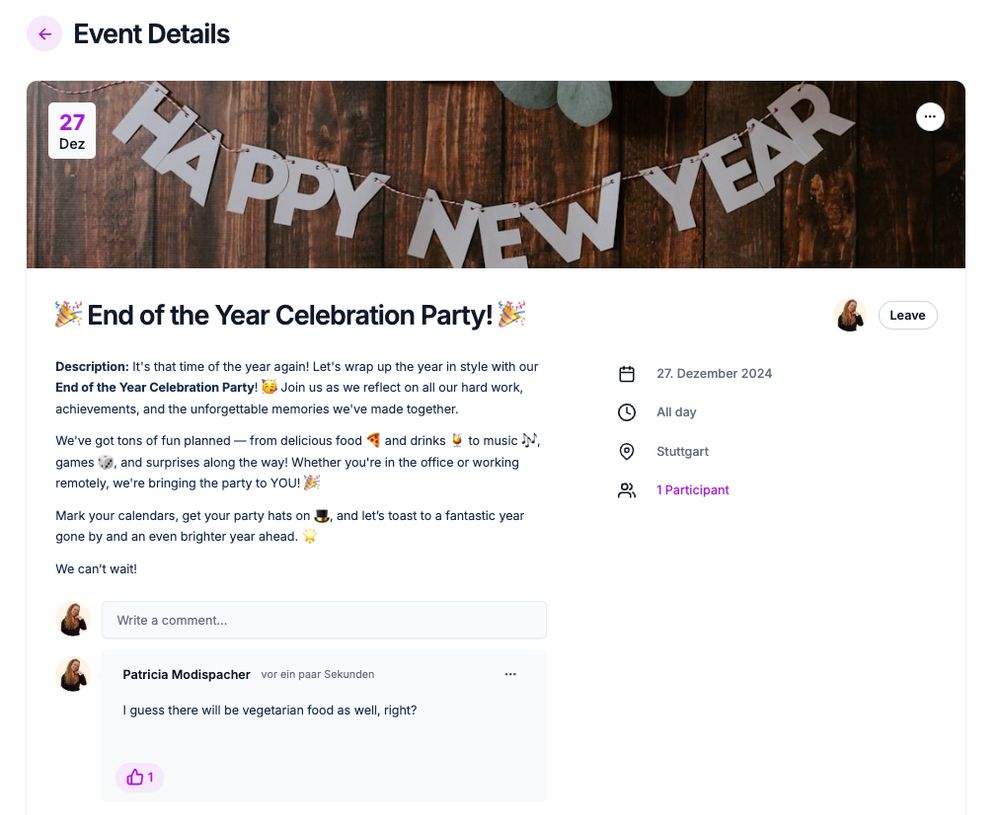Click the location pin icon near Stuttgart
Viewport: 999px width, 815px height.
627,450
